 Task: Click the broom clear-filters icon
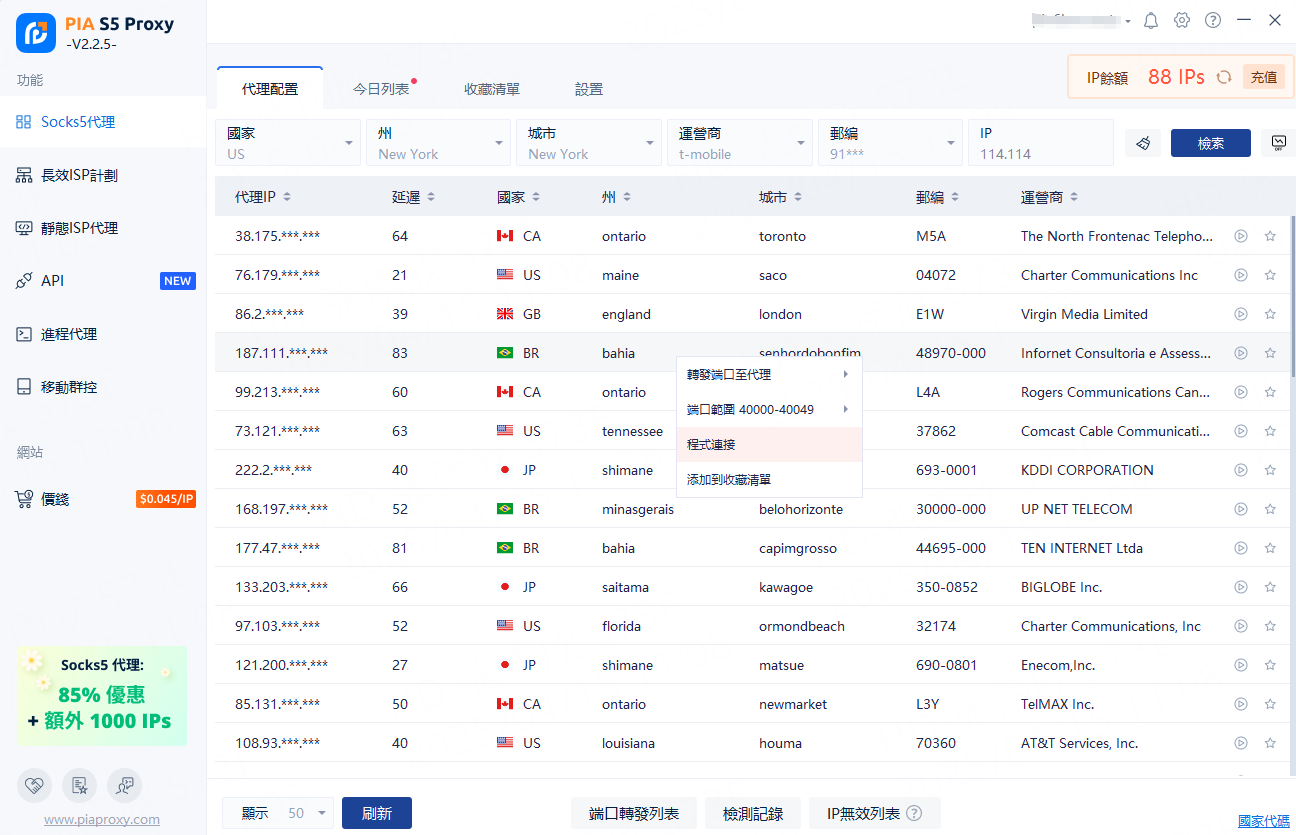(x=1143, y=143)
